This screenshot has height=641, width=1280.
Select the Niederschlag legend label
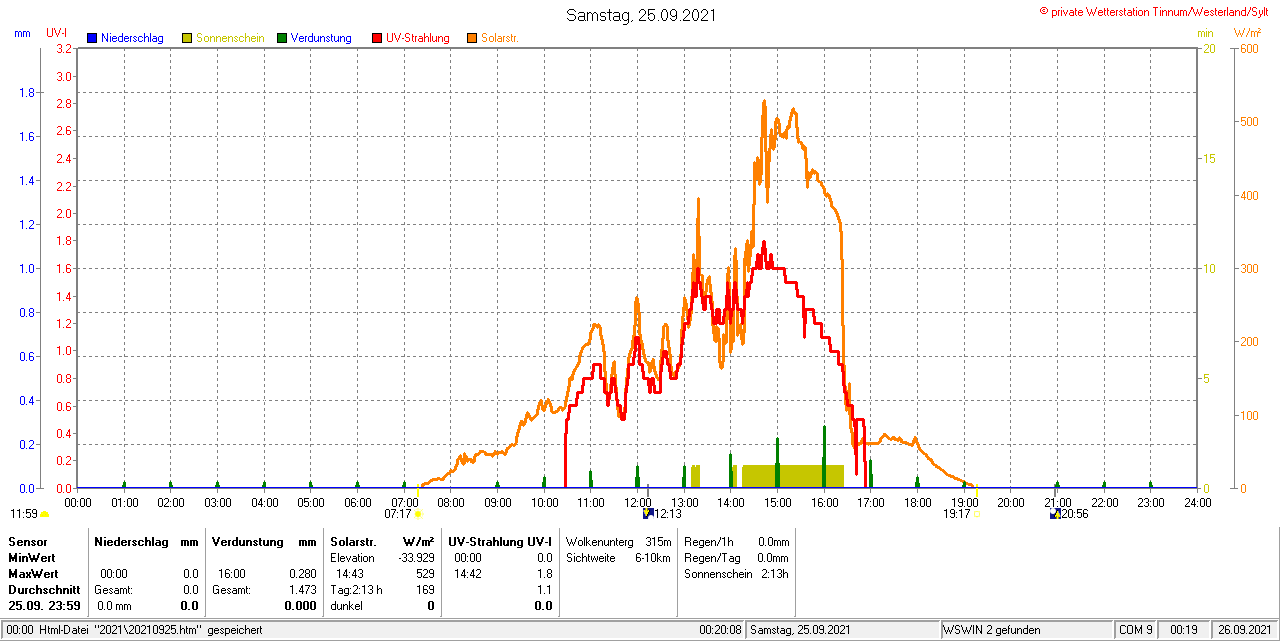pos(132,38)
